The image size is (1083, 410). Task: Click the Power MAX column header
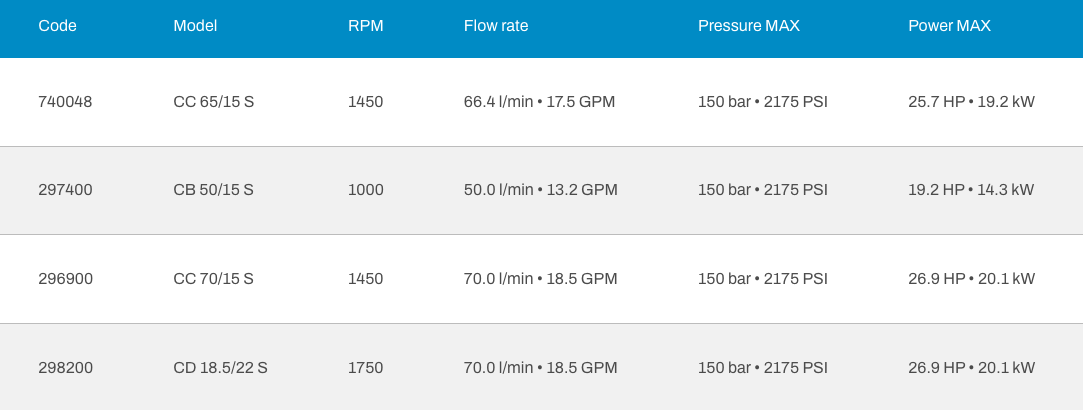click(x=949, y=26)
